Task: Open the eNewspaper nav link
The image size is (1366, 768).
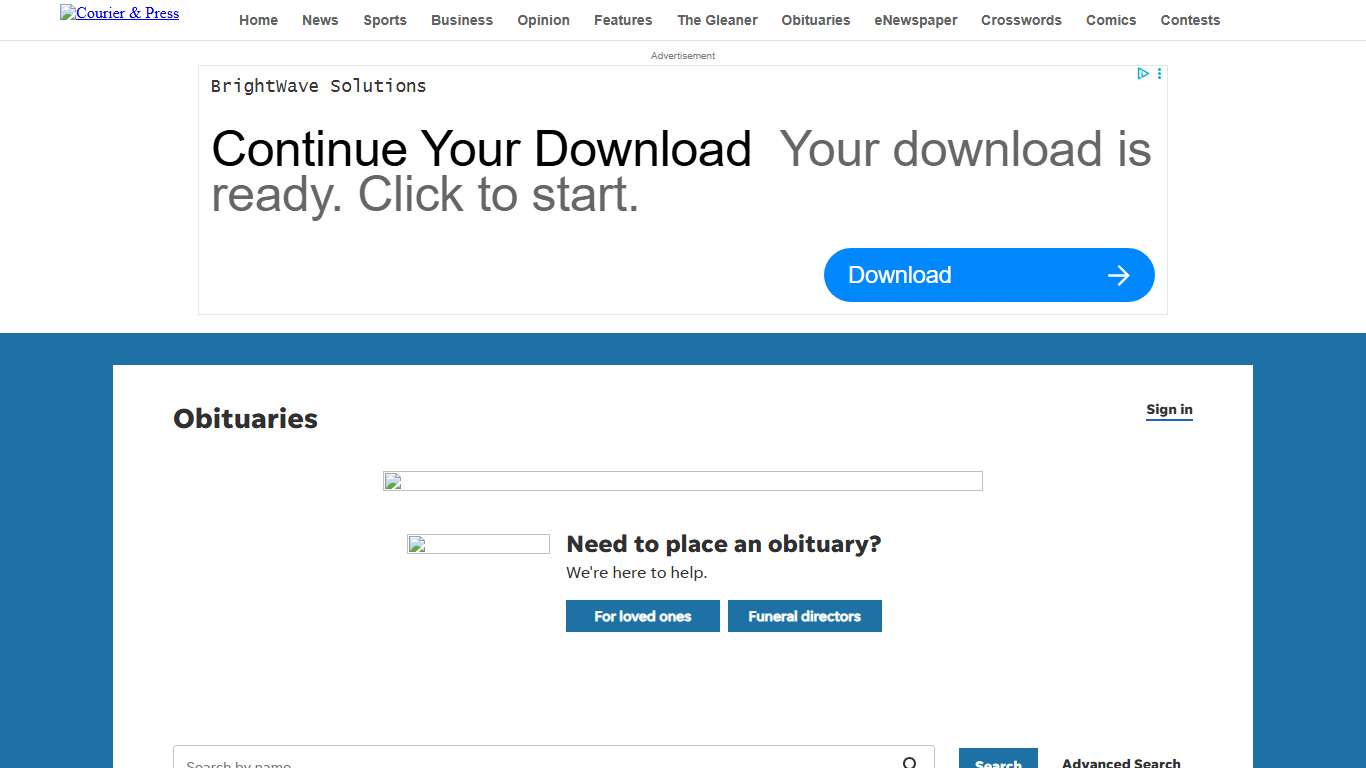Action: 915,20
